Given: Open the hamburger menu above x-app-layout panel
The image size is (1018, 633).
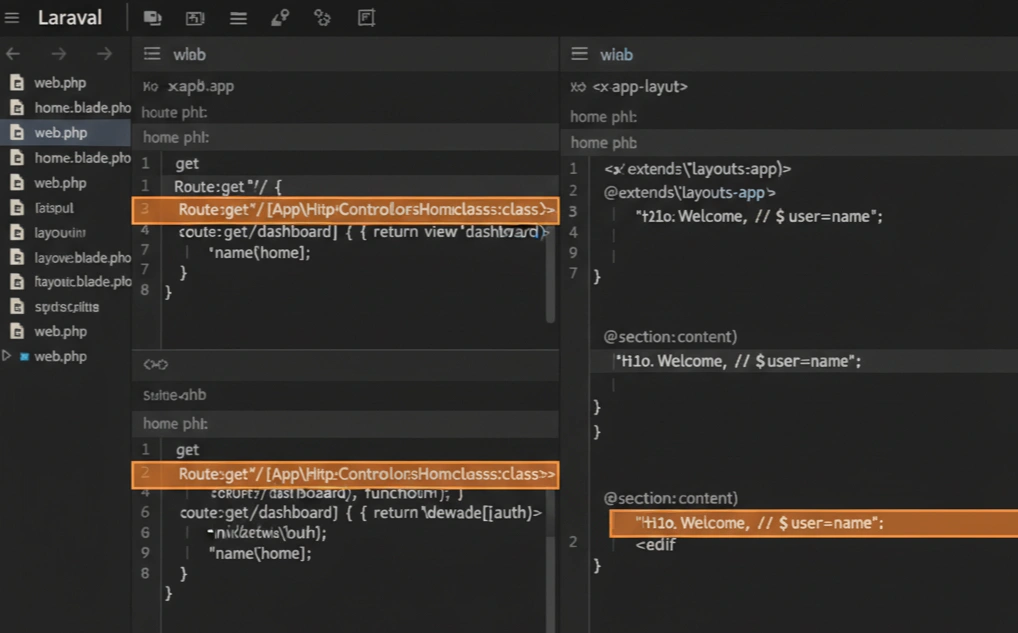Looking at the screenshot, I should [x=578, y=53].
